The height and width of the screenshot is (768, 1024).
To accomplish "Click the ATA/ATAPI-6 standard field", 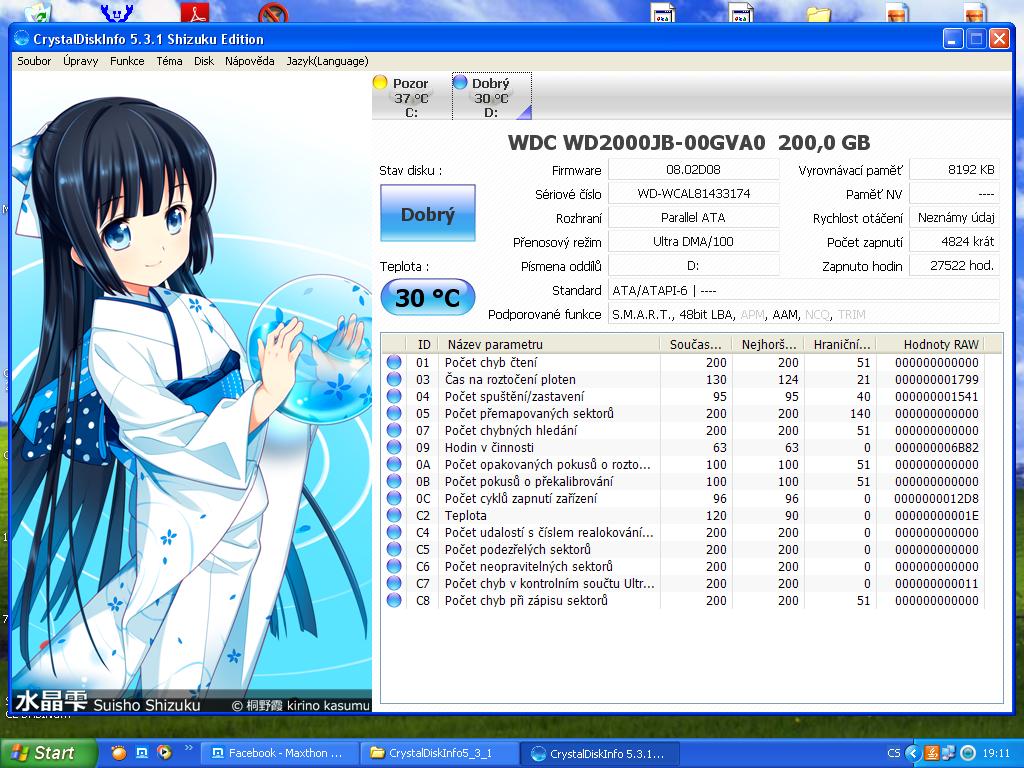I will click(804, 291).
